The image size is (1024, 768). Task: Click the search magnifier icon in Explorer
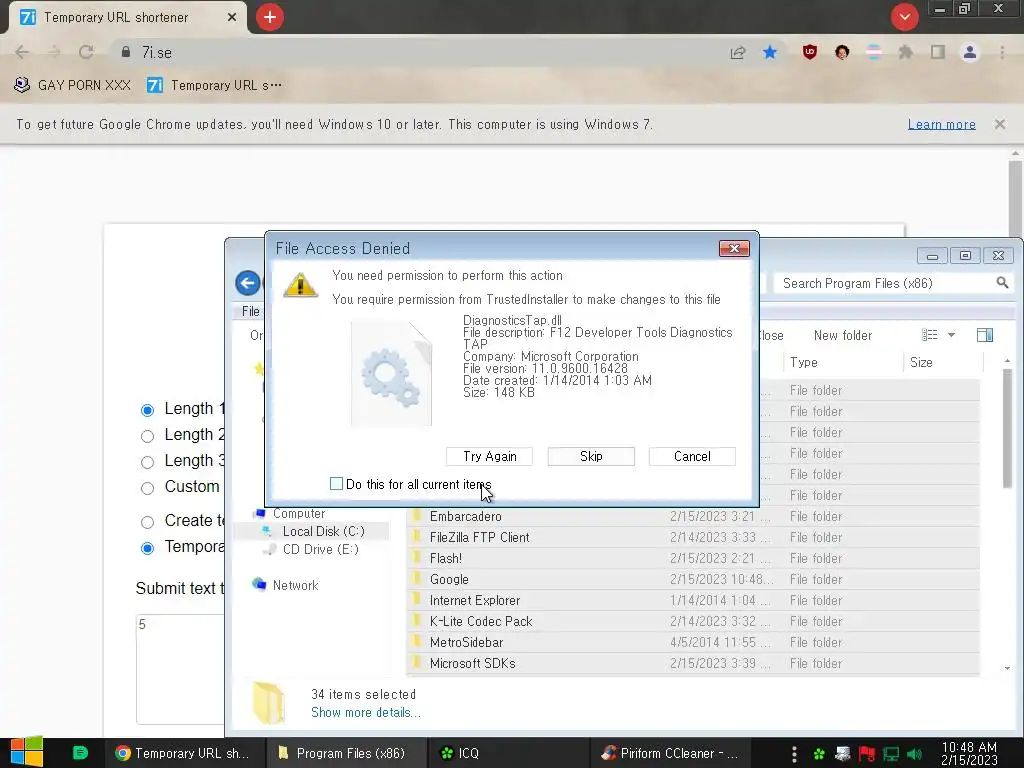pos(1002,283)
